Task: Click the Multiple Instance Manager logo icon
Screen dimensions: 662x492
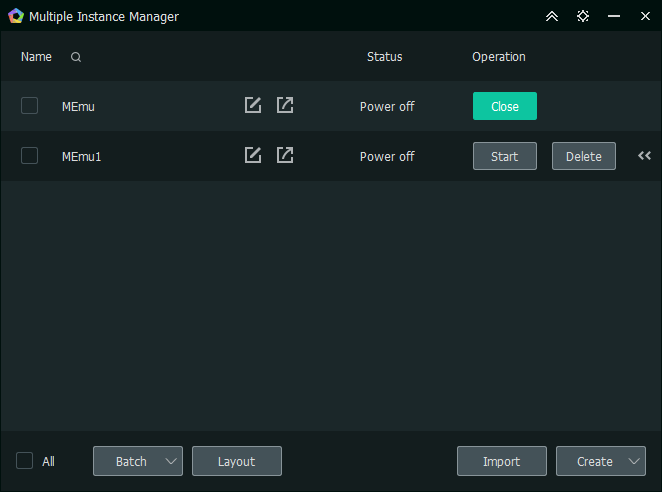Action: click(x=16, y=16)
